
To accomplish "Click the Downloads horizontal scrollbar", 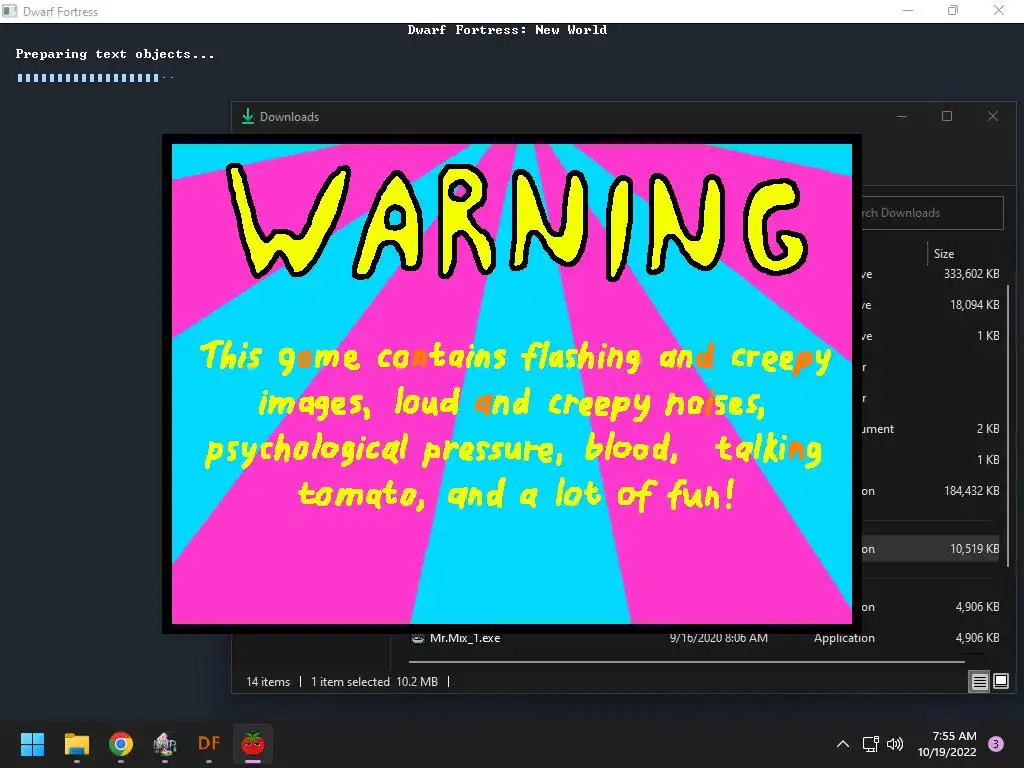I will 686,662.
